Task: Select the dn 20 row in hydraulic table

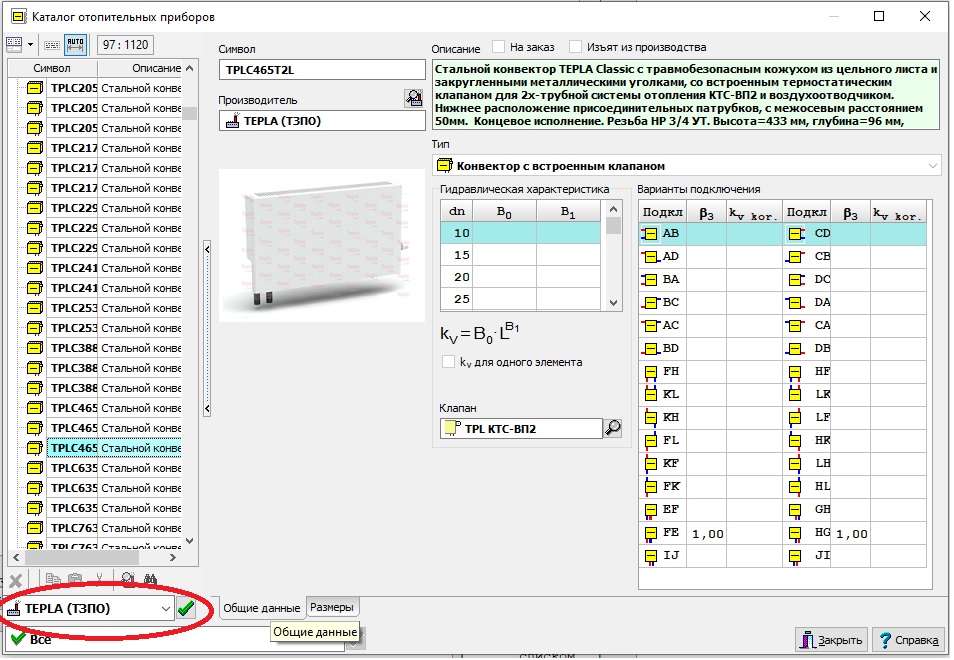Action: (520, 277)
